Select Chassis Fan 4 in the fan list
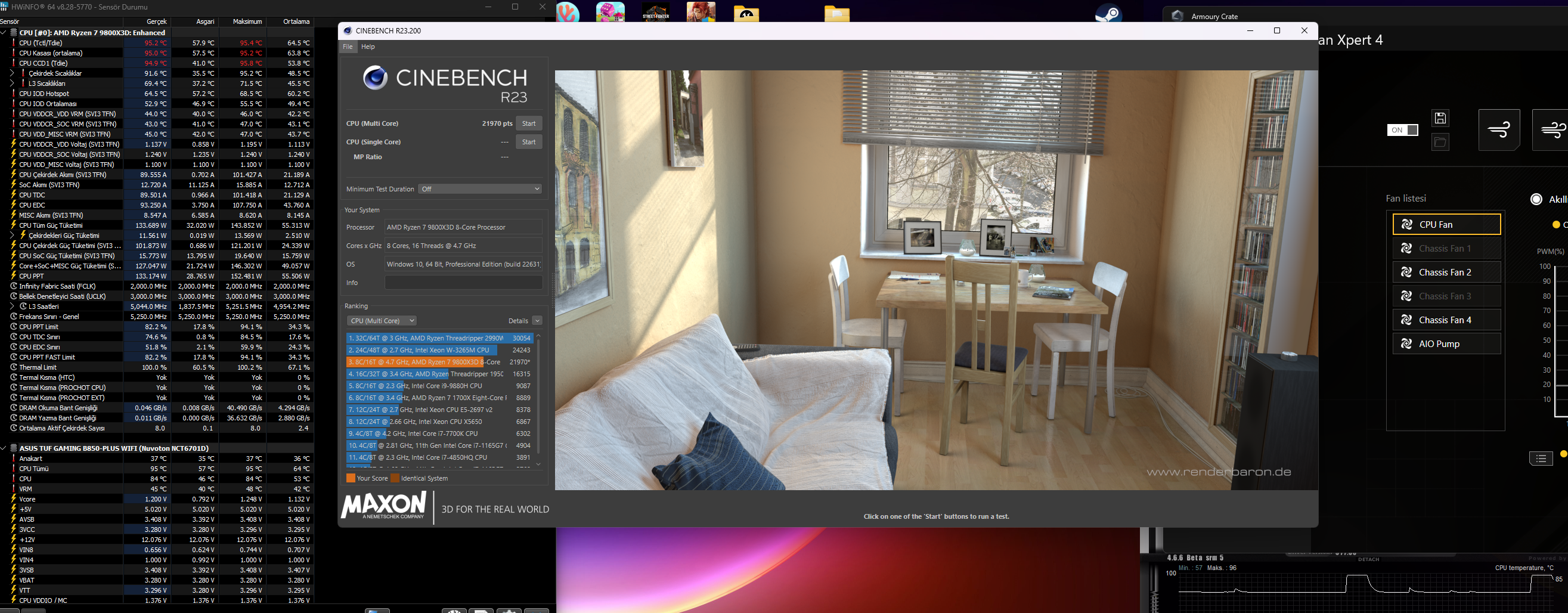Viewport: 1568px width, 613px height. pos(1446,320)
